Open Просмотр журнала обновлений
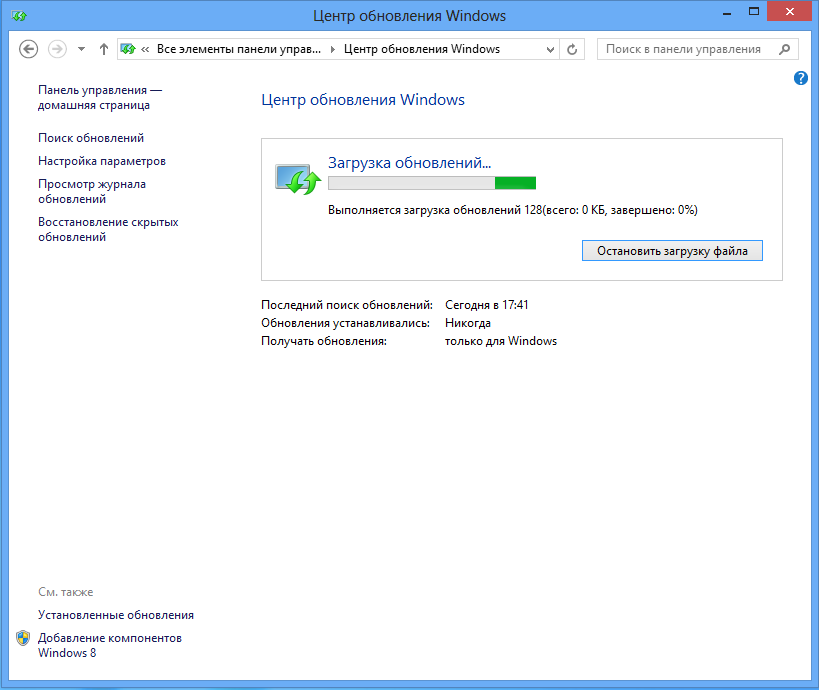Image resolution: width=819 pixels, height=690 pixels. tap(92, 191)
